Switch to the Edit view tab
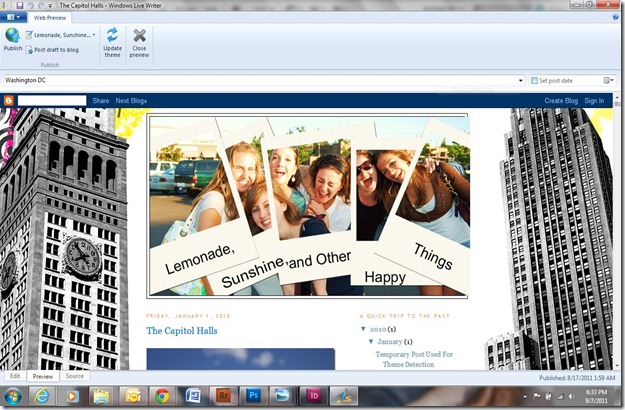The image size is (625, 410). click(15, 376)
